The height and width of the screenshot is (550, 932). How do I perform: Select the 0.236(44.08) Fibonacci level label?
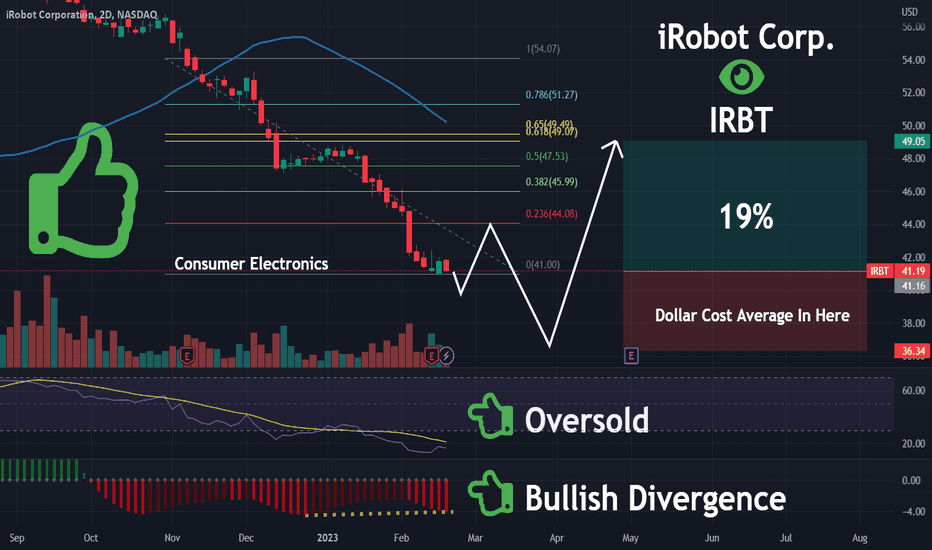[551, 213]
